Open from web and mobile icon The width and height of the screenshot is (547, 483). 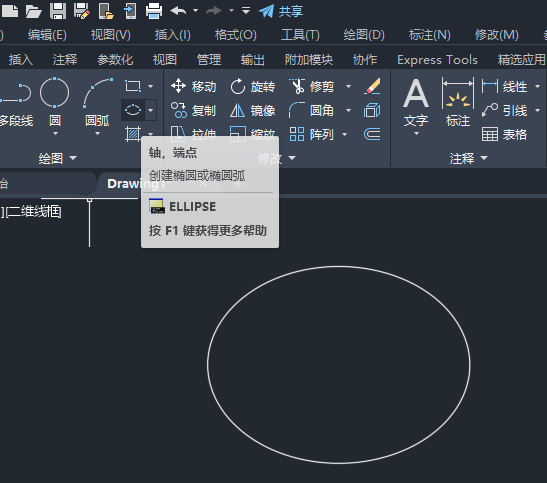pos(106,11)
